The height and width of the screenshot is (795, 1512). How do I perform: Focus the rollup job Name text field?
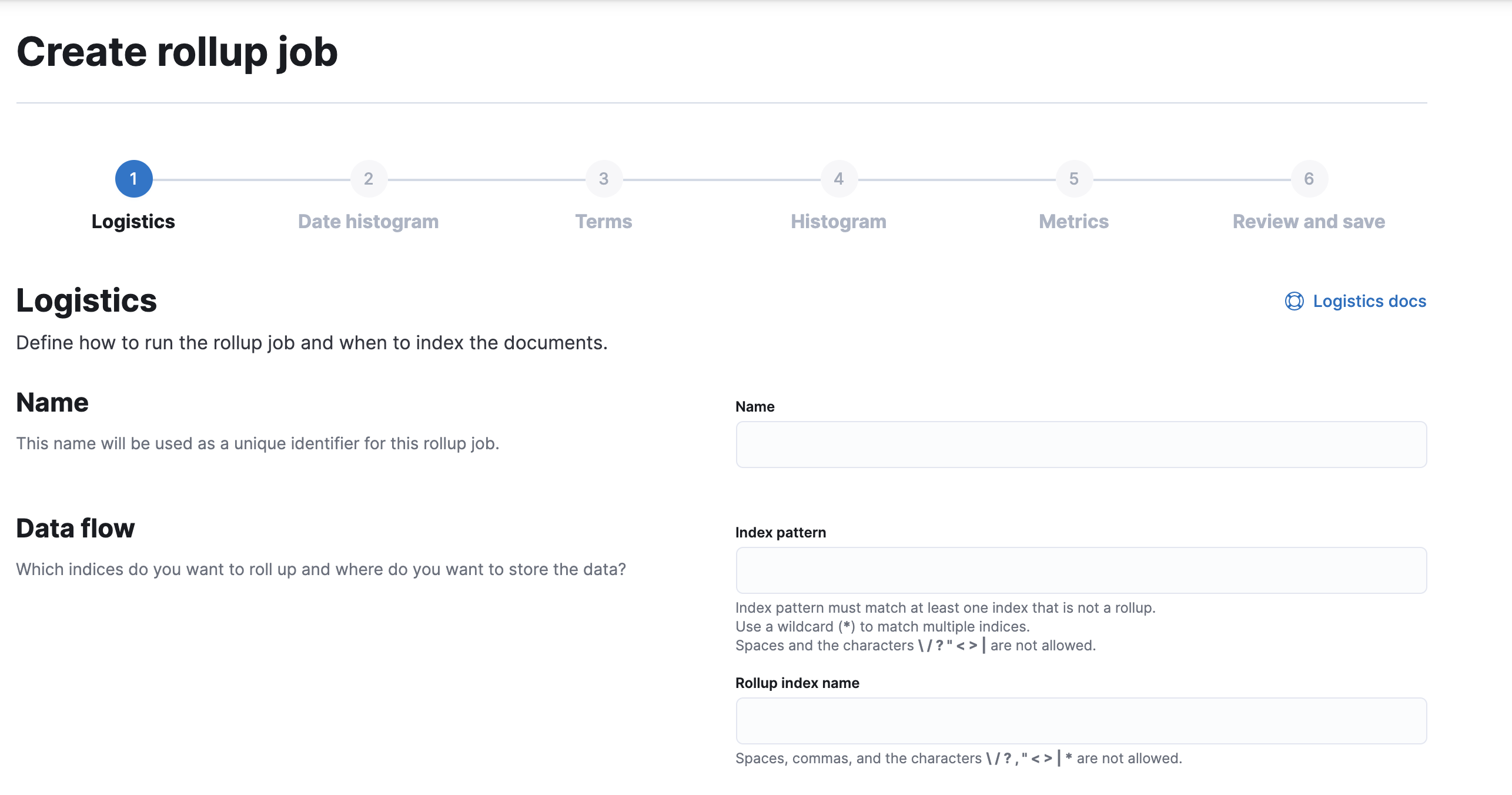1081,445
